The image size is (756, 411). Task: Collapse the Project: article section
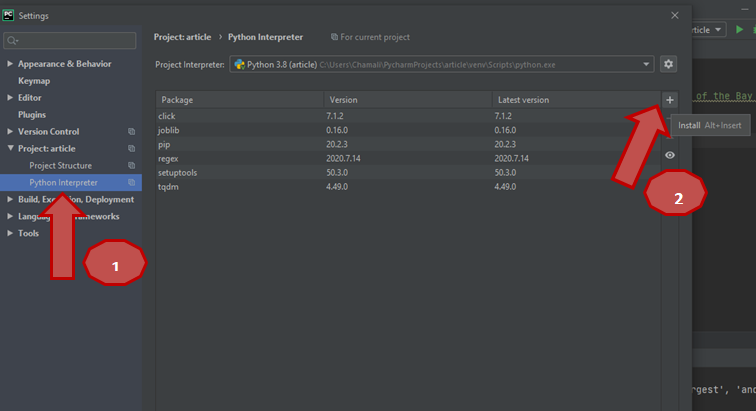click(10, 148)
